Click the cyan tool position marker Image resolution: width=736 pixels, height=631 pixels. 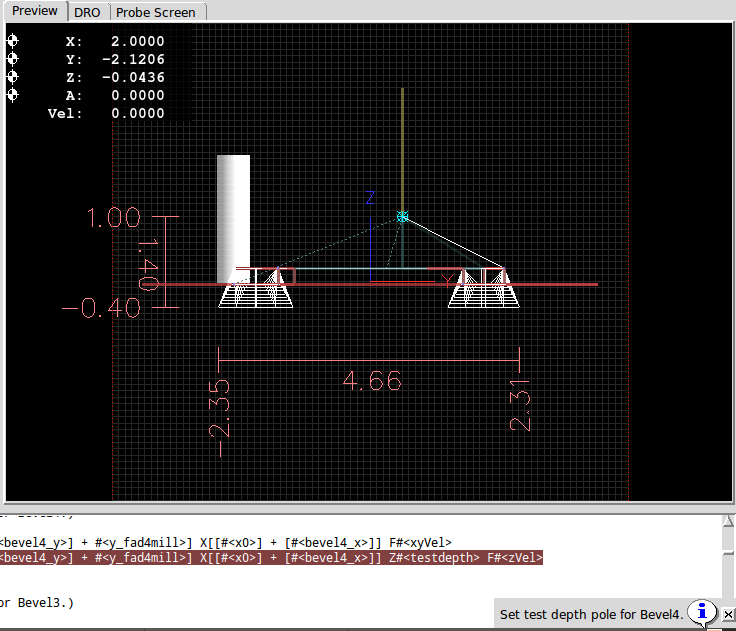coord(402,216)
